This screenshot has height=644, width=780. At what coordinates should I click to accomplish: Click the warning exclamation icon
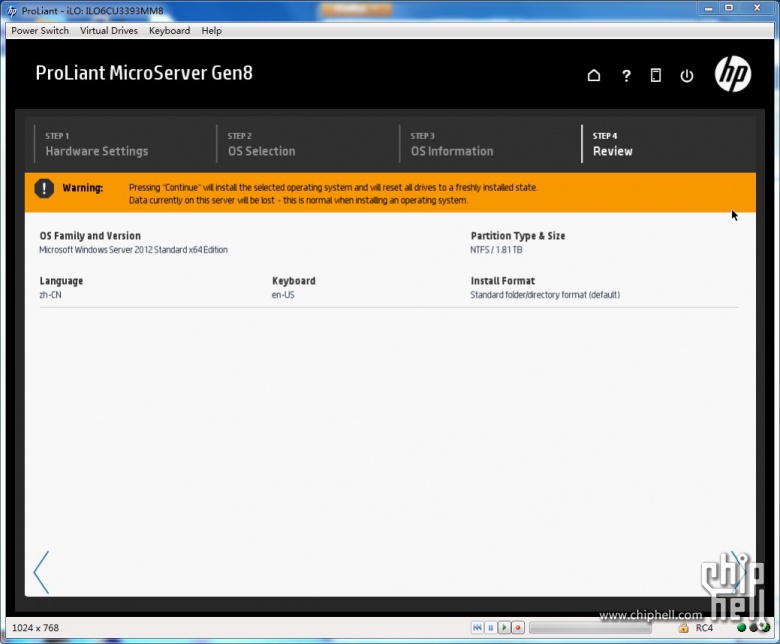click(x=44, y=188)
